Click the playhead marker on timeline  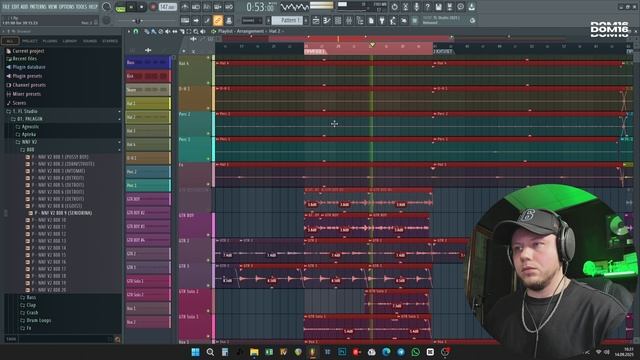(372, 44)
